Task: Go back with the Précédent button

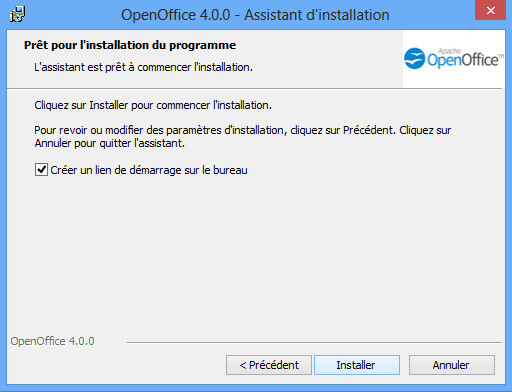Action: (269, 365)
